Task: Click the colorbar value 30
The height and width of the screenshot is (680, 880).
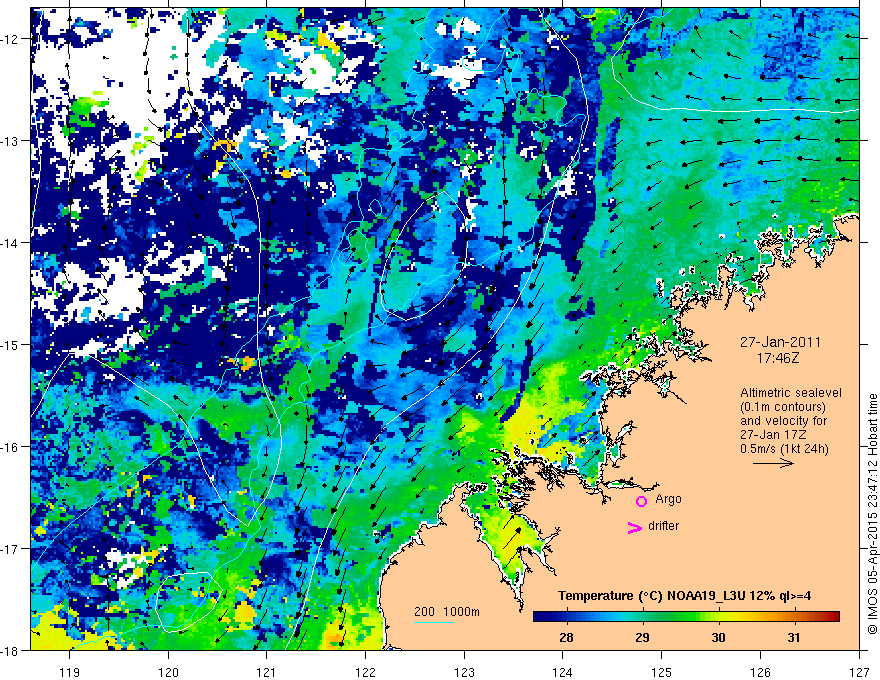Action: pyautogui.click(x=718, y=638)
